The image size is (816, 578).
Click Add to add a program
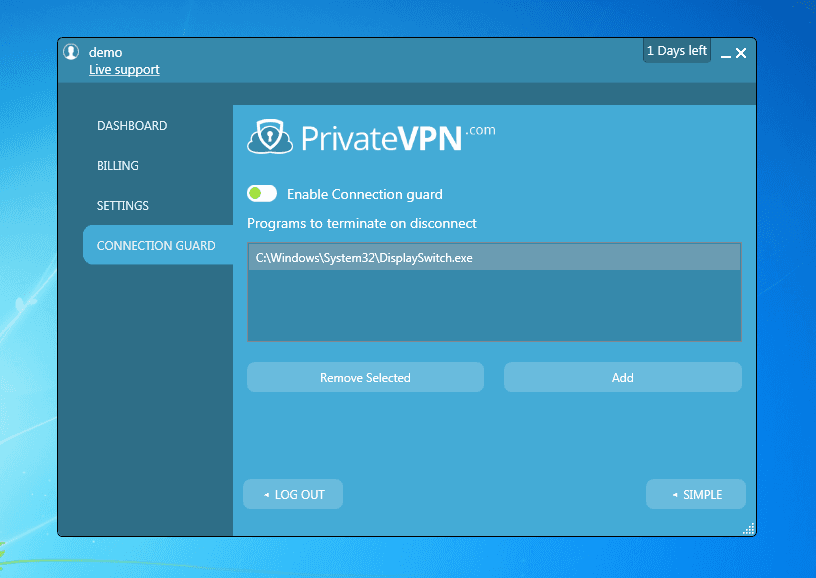tap(622, 378)
